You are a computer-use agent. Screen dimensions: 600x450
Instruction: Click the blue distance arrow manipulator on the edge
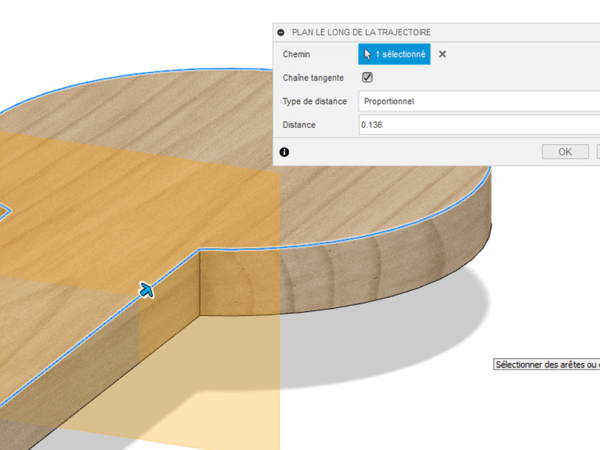(x=147, y=290)
